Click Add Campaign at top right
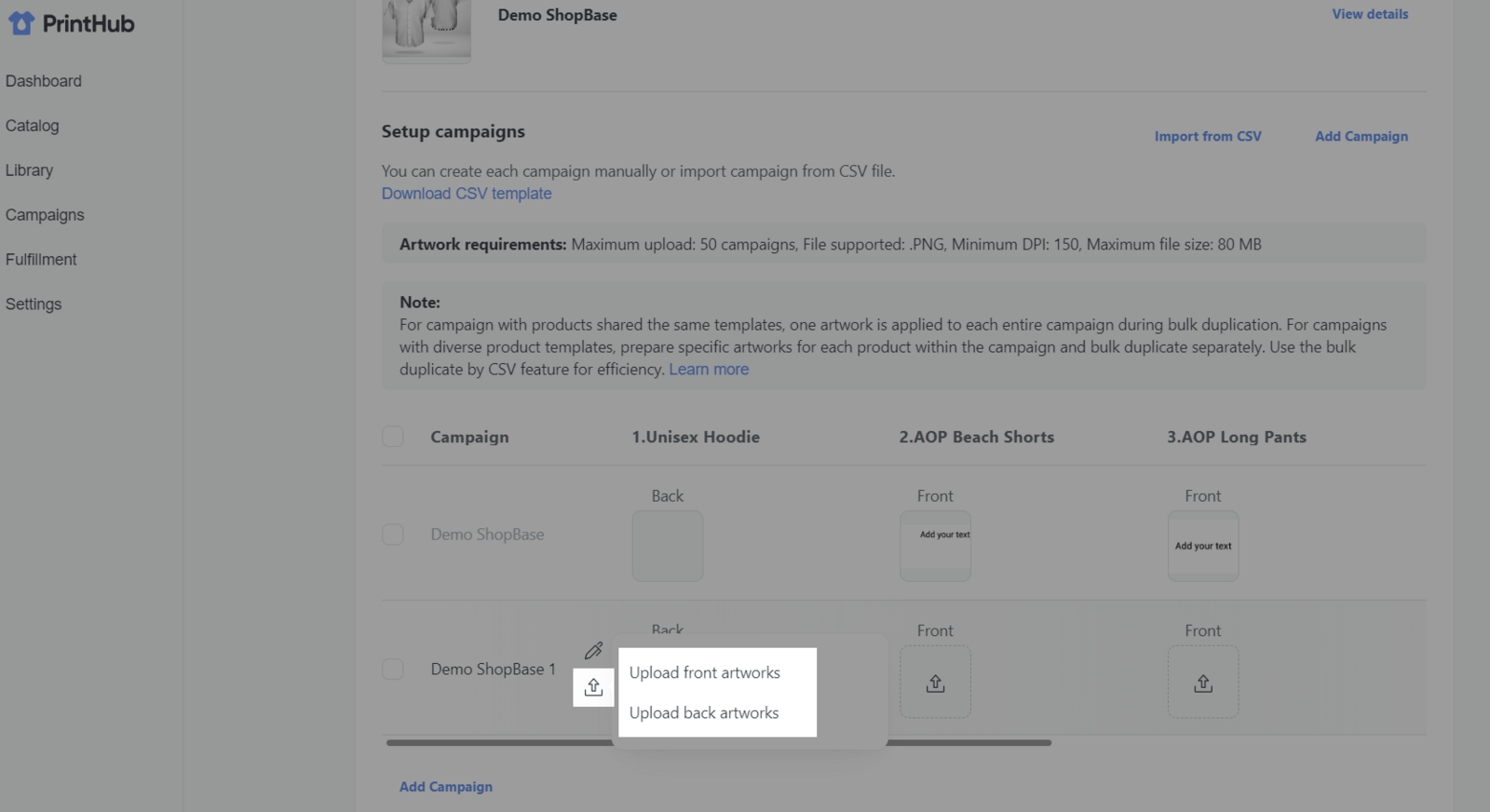Screen dimensions: 1490x812 click(1361, 136)
